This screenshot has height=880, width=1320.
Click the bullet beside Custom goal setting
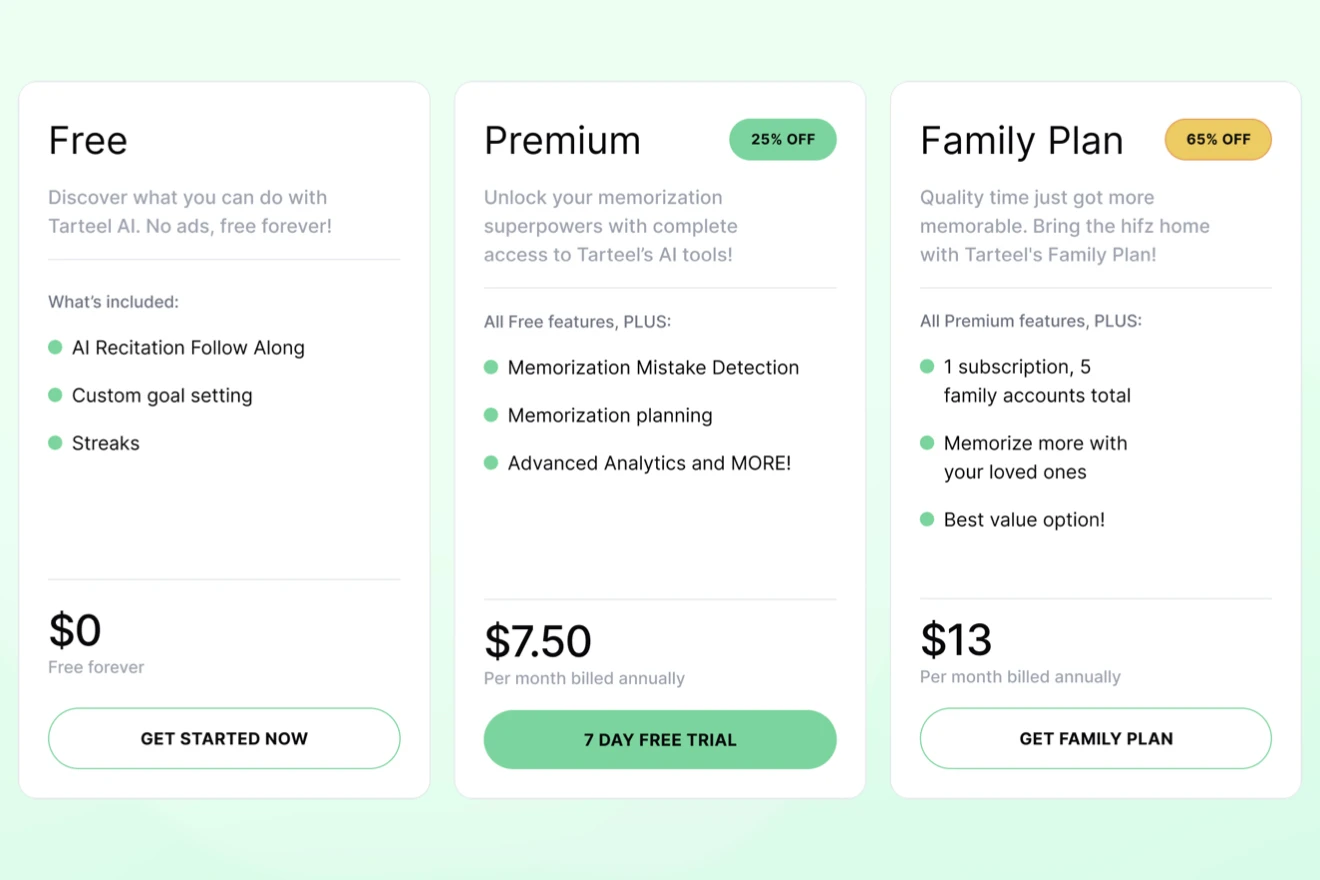tap(55, 395)
